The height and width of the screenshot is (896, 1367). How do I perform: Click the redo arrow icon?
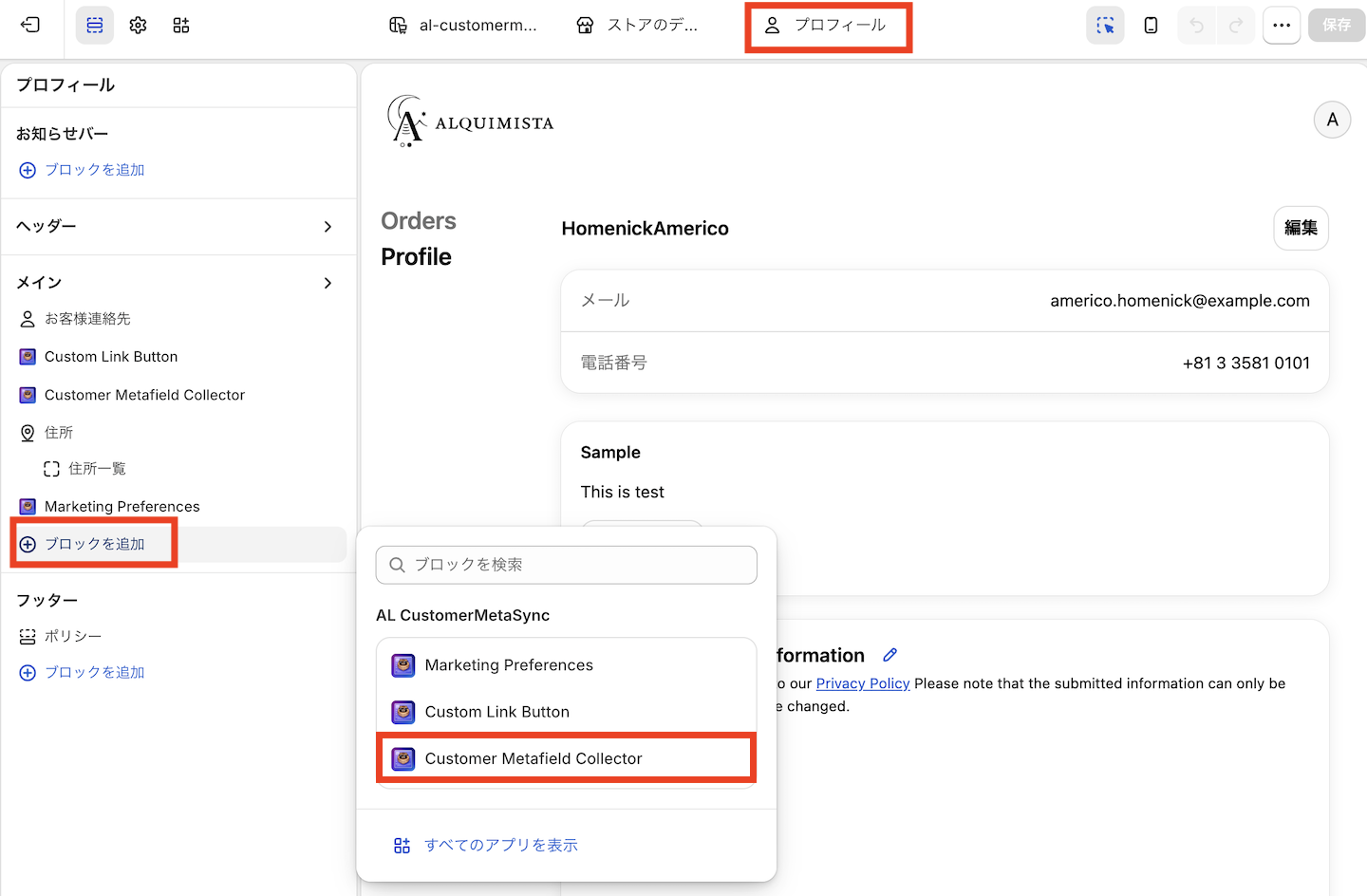coord(1236,26)
